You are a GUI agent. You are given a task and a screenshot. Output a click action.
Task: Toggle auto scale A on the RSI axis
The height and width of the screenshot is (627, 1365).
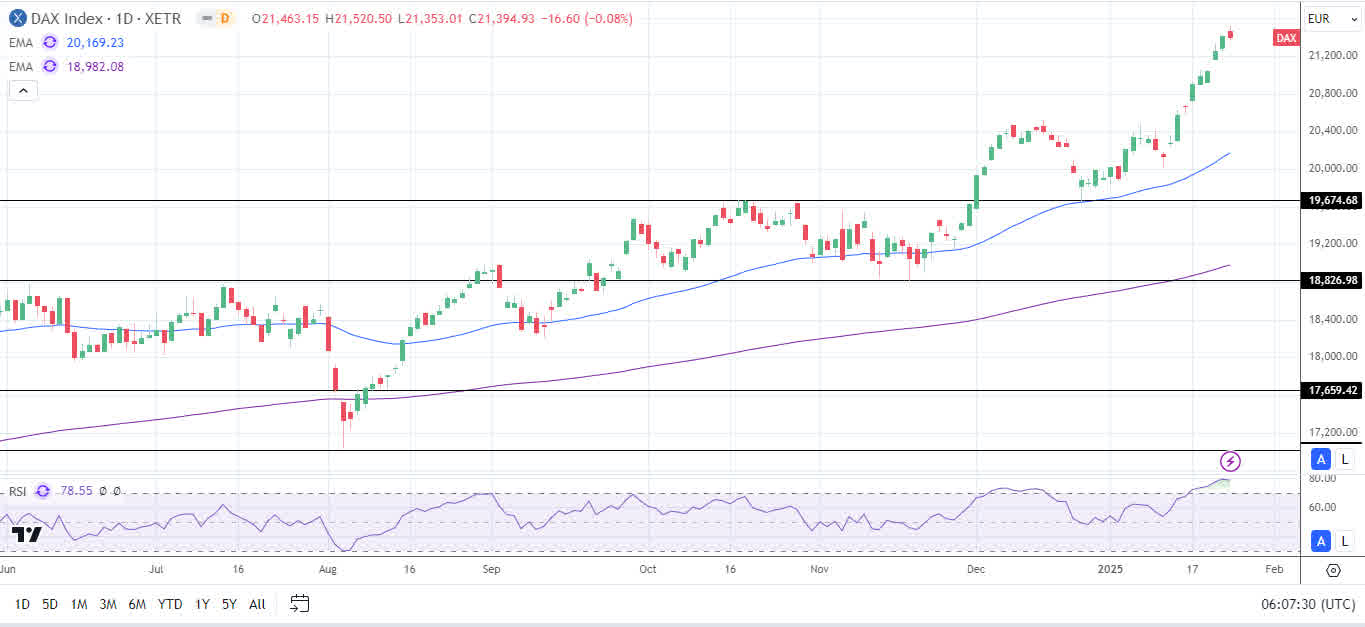tap(1321, 541)
